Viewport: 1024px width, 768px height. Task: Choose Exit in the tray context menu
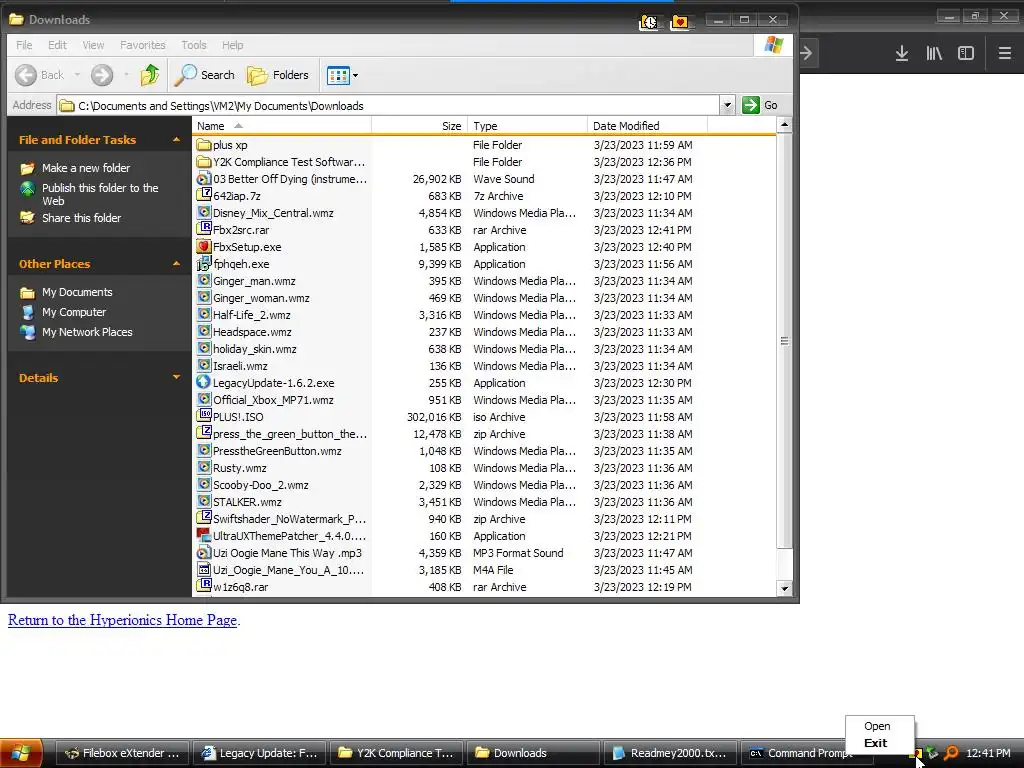tap(875, 743)
